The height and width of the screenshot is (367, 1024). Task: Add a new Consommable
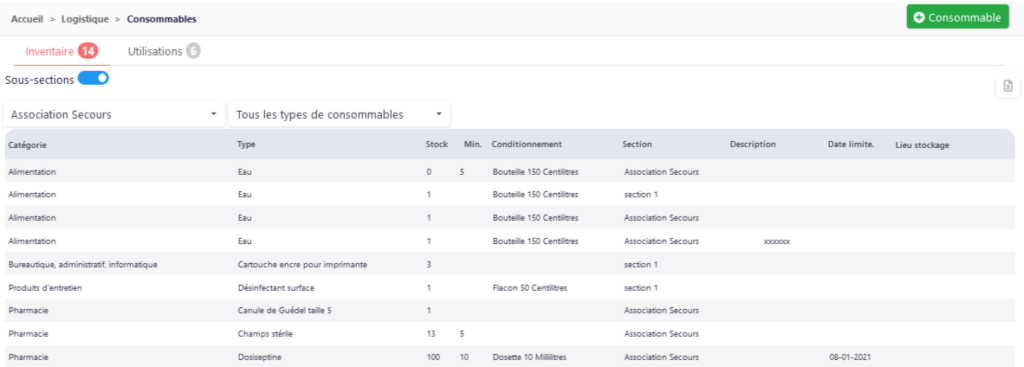point(957,18)
